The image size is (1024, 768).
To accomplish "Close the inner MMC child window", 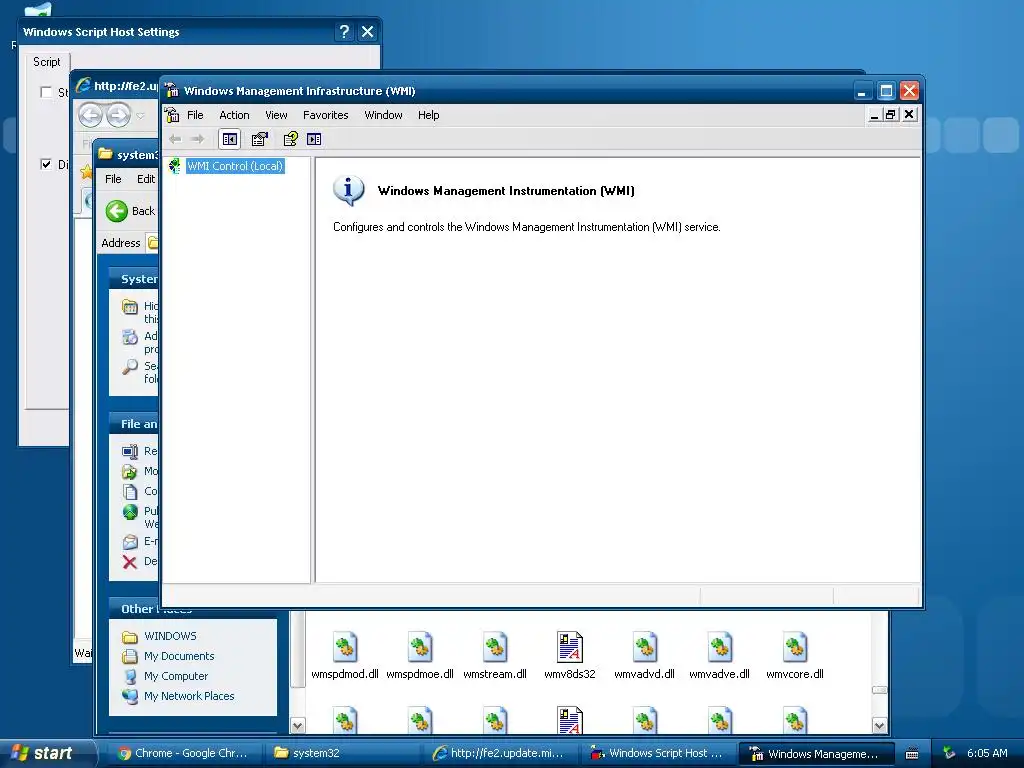I will click(908, 115).
